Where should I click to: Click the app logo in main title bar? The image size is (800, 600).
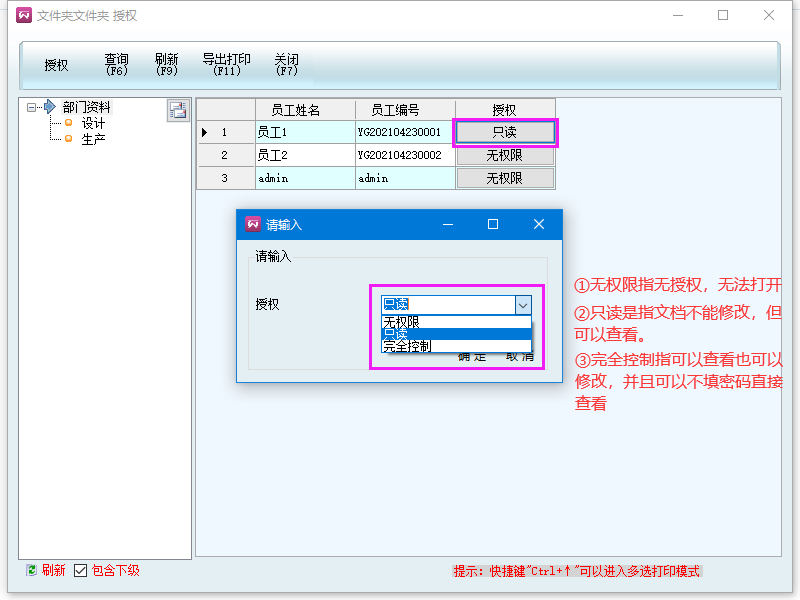click(24, 15)
